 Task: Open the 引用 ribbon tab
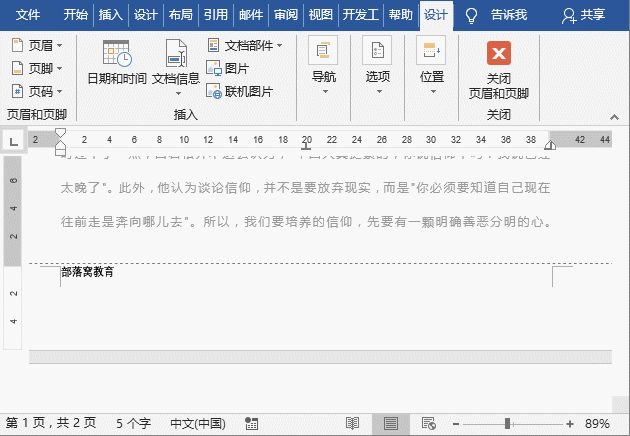pyautogui.click(x=215, y=15)
